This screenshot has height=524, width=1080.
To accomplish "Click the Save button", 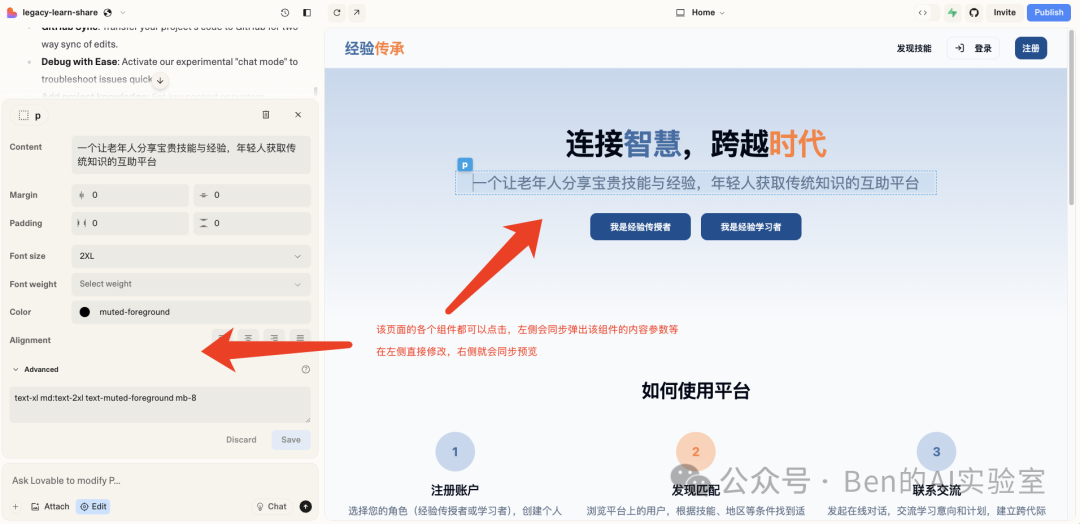I will coord(291,440).
